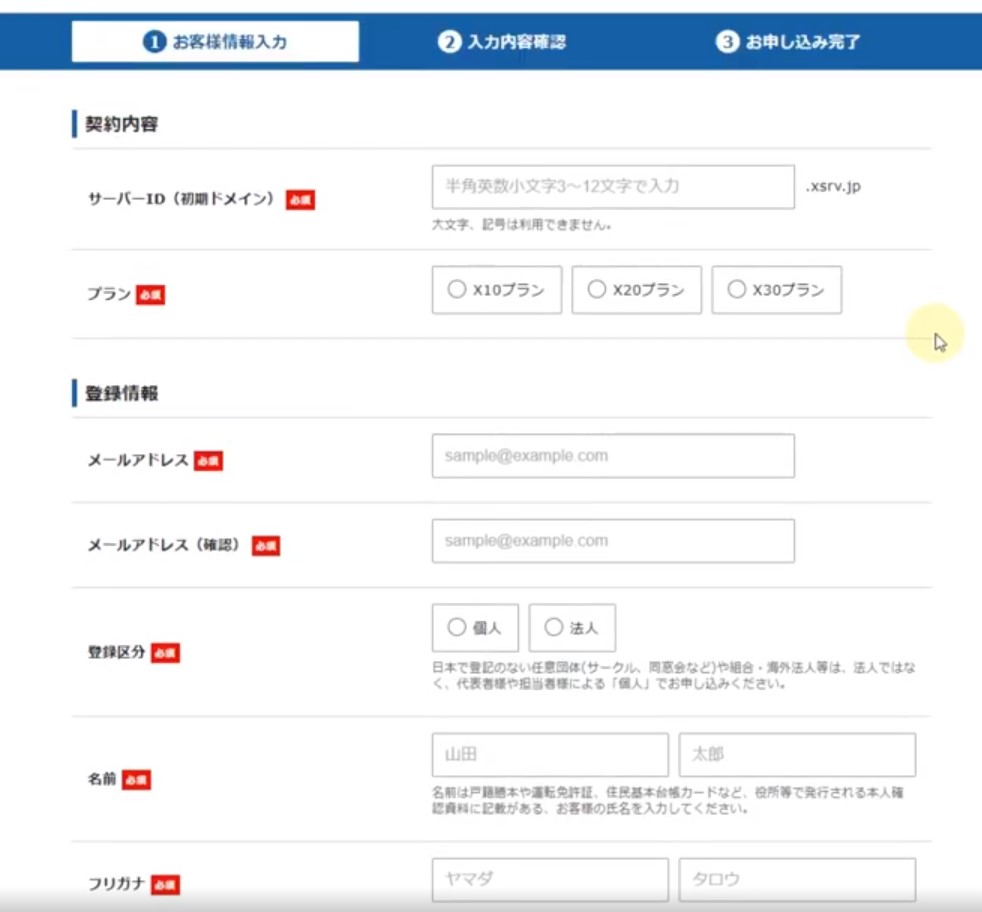Choose the X10プラン radio option

coord(497,290)
